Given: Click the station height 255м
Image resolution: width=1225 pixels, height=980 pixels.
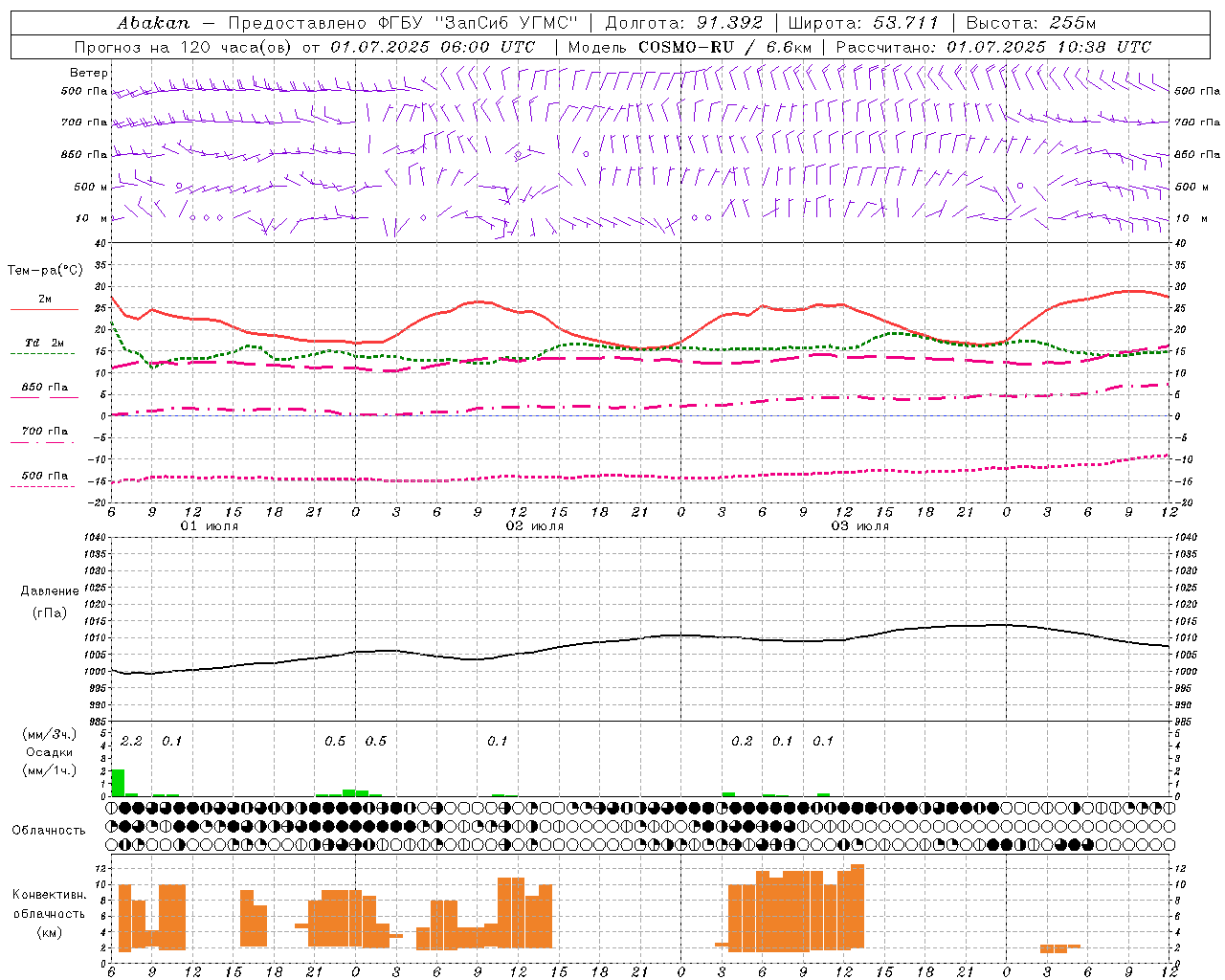Looking at the screenshot, I should point(1071,23).
